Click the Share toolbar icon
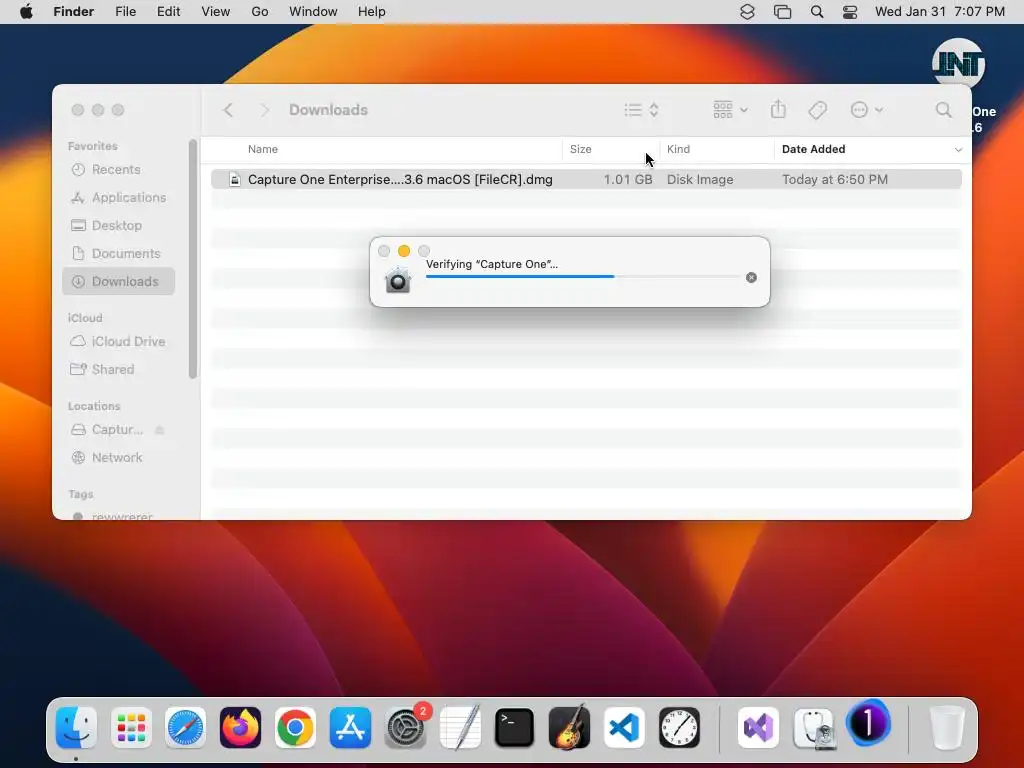The image size is (1024, 768). (x=778, y=110)
